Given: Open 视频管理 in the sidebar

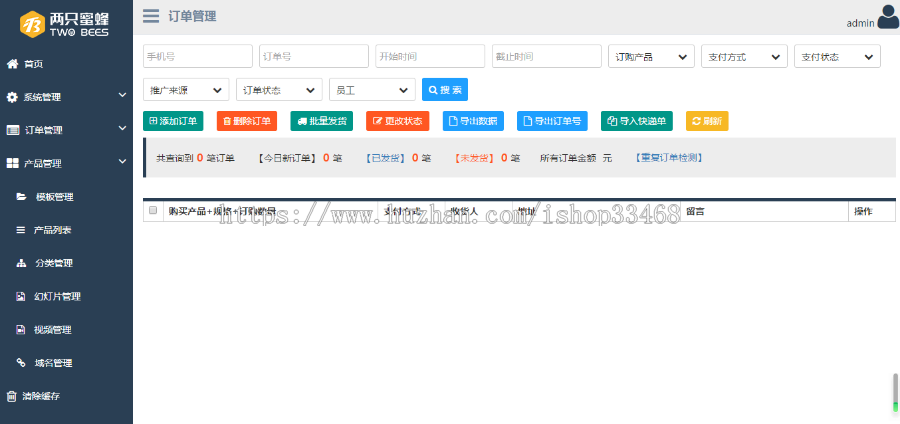Looking at the screenshot, I should click(x=52, y=329).
